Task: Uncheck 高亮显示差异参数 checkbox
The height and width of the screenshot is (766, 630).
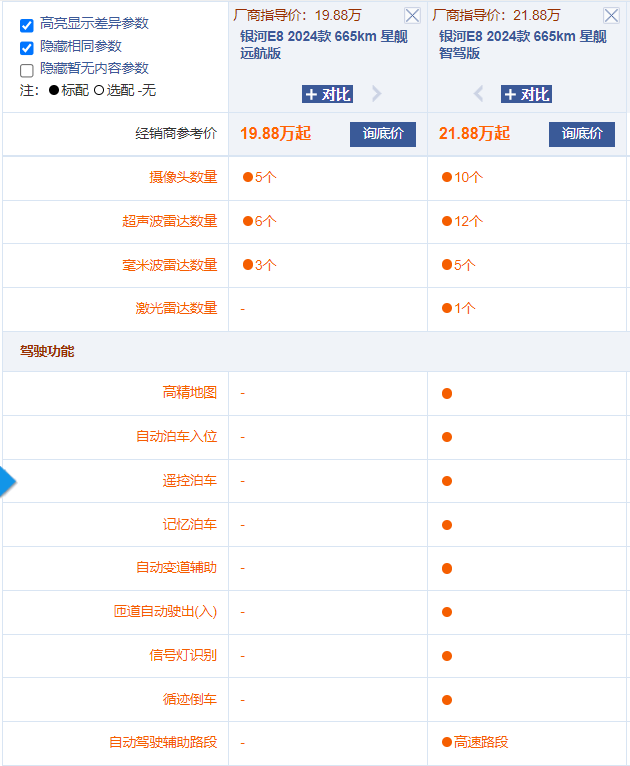Action: (x=27, y=25)
